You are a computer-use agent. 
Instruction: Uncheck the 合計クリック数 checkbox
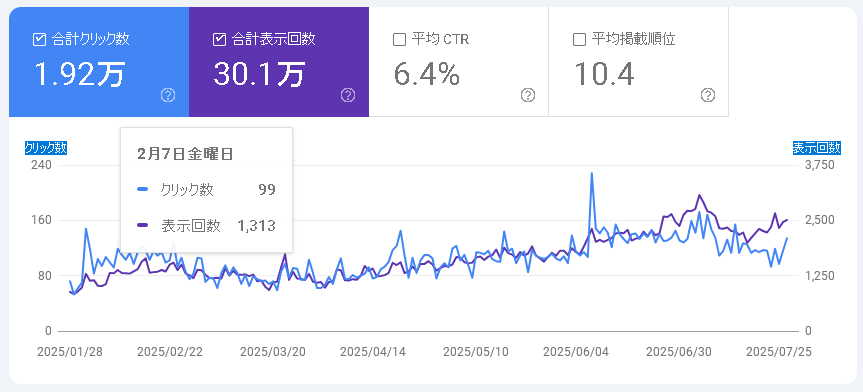pos(39,40)
